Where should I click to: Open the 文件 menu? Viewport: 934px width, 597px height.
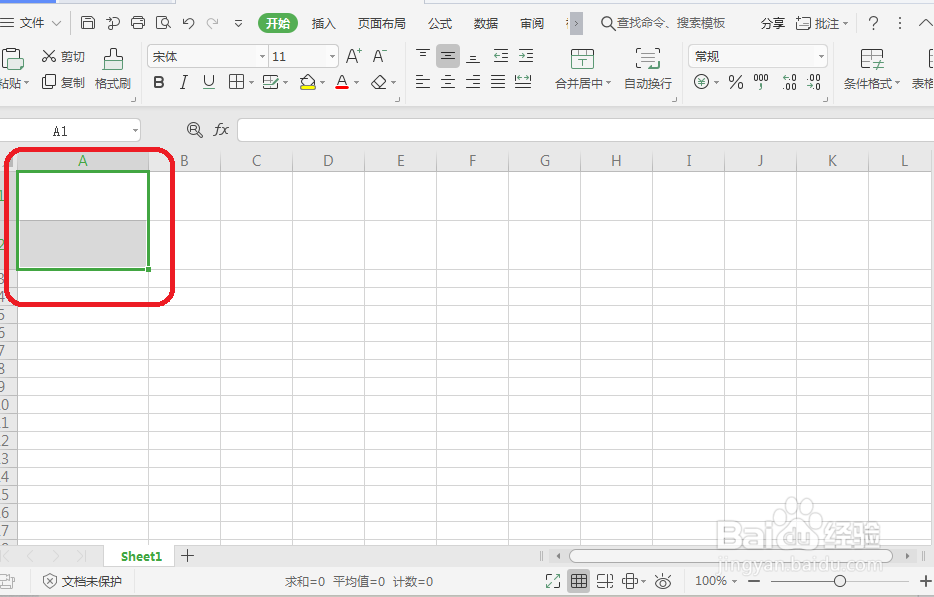[30, 22]
